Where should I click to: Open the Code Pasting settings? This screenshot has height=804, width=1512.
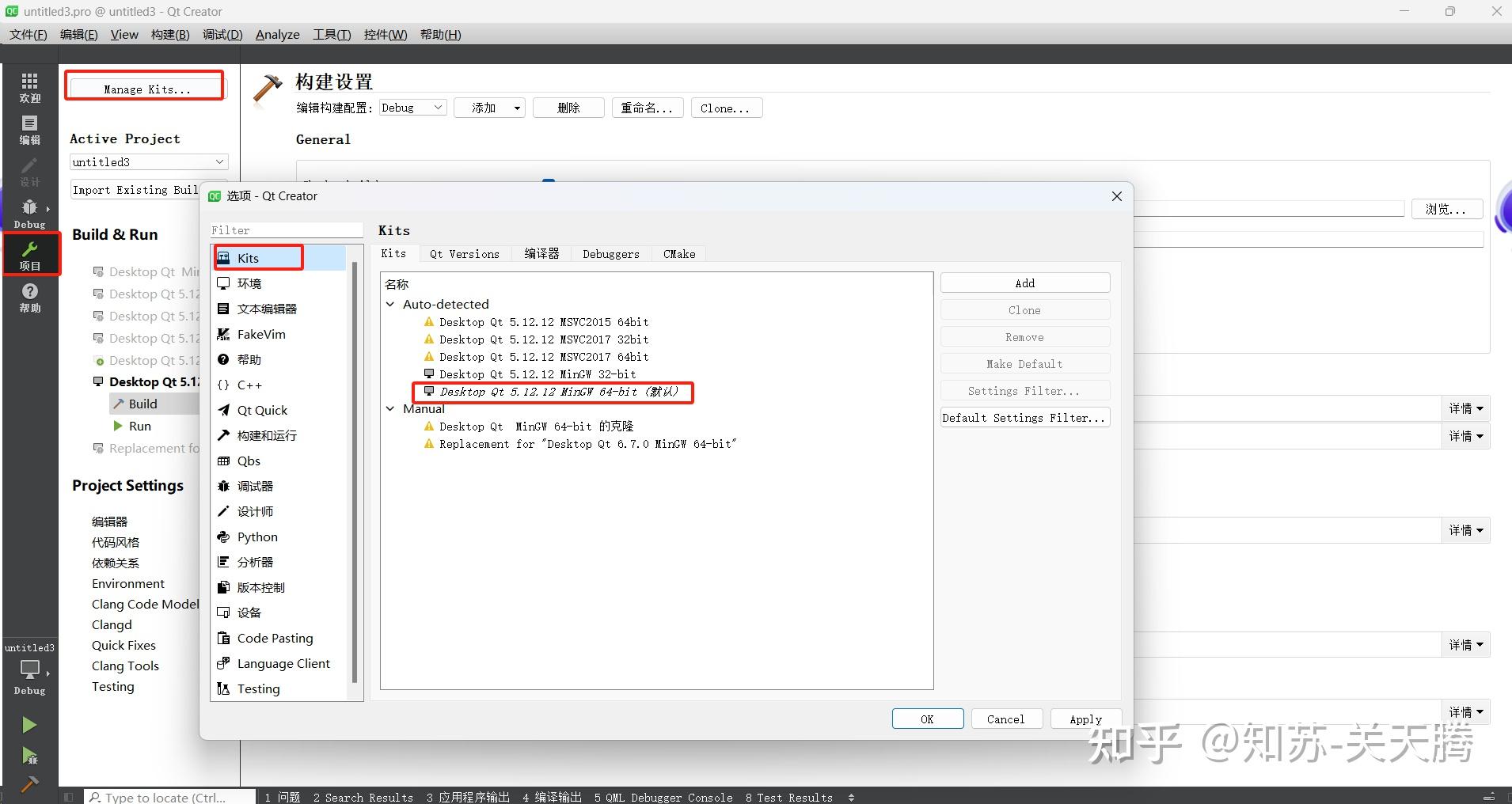click(x=274, y=638)
